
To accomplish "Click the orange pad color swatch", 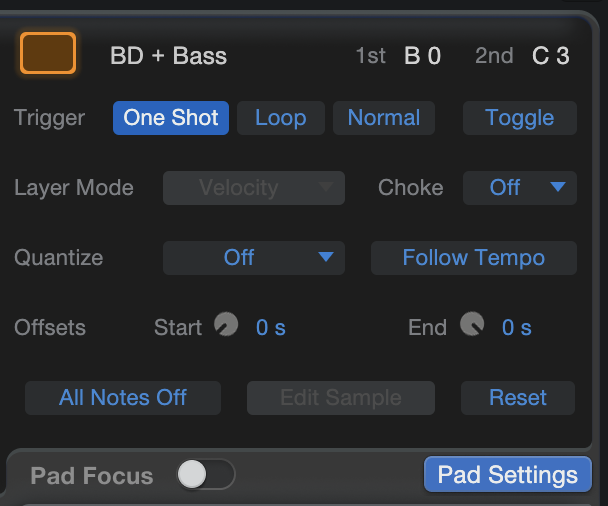I will pos(48,53).
